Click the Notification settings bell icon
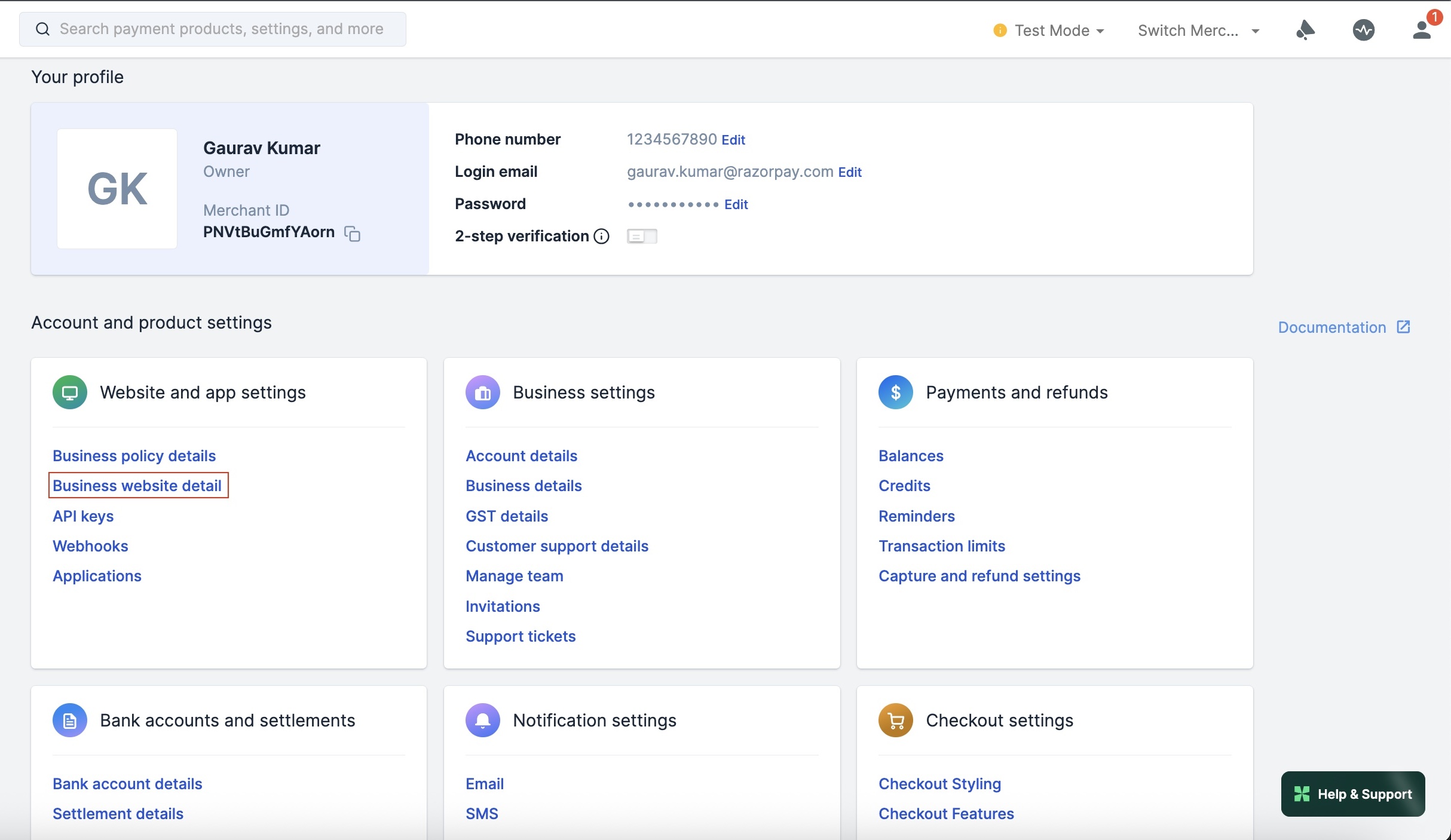Screen dimensions: 1451x840 click(482, 721)
